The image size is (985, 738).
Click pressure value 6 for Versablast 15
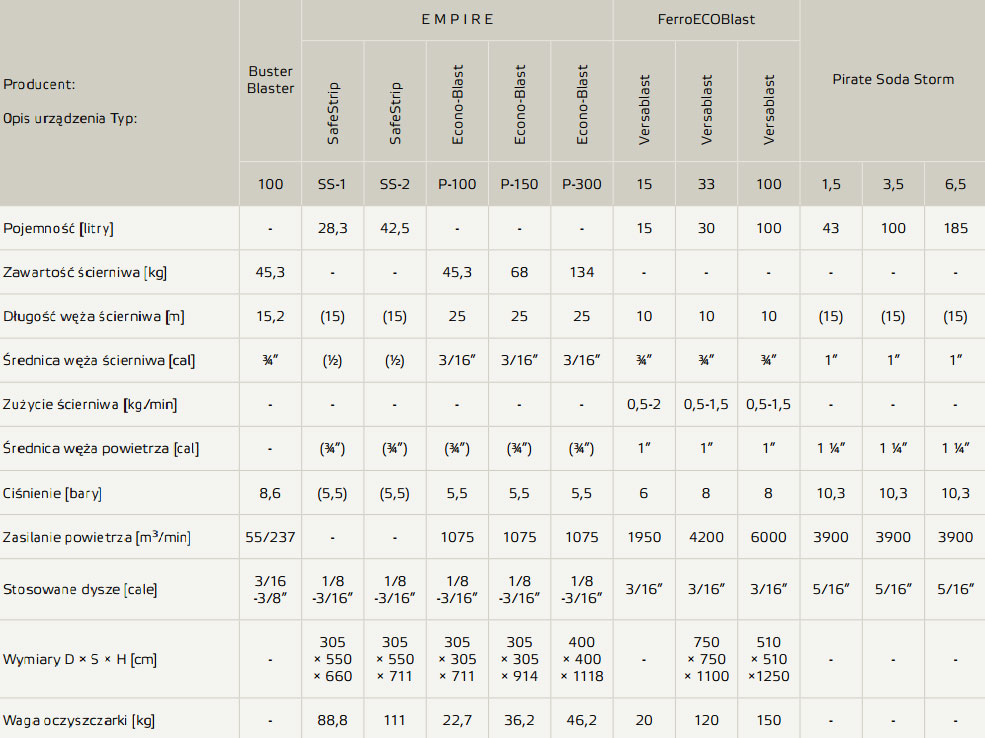pyautogui.click(x=644, y=493)
